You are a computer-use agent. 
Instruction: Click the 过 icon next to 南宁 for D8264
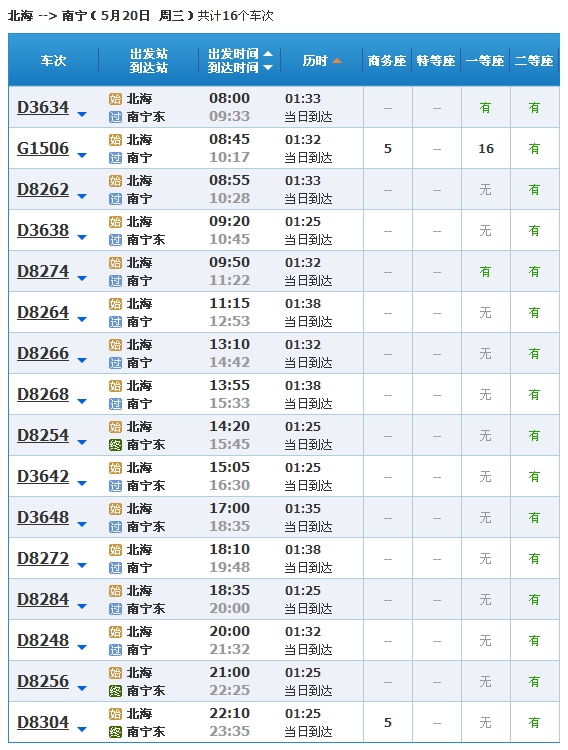pos(115,322)
